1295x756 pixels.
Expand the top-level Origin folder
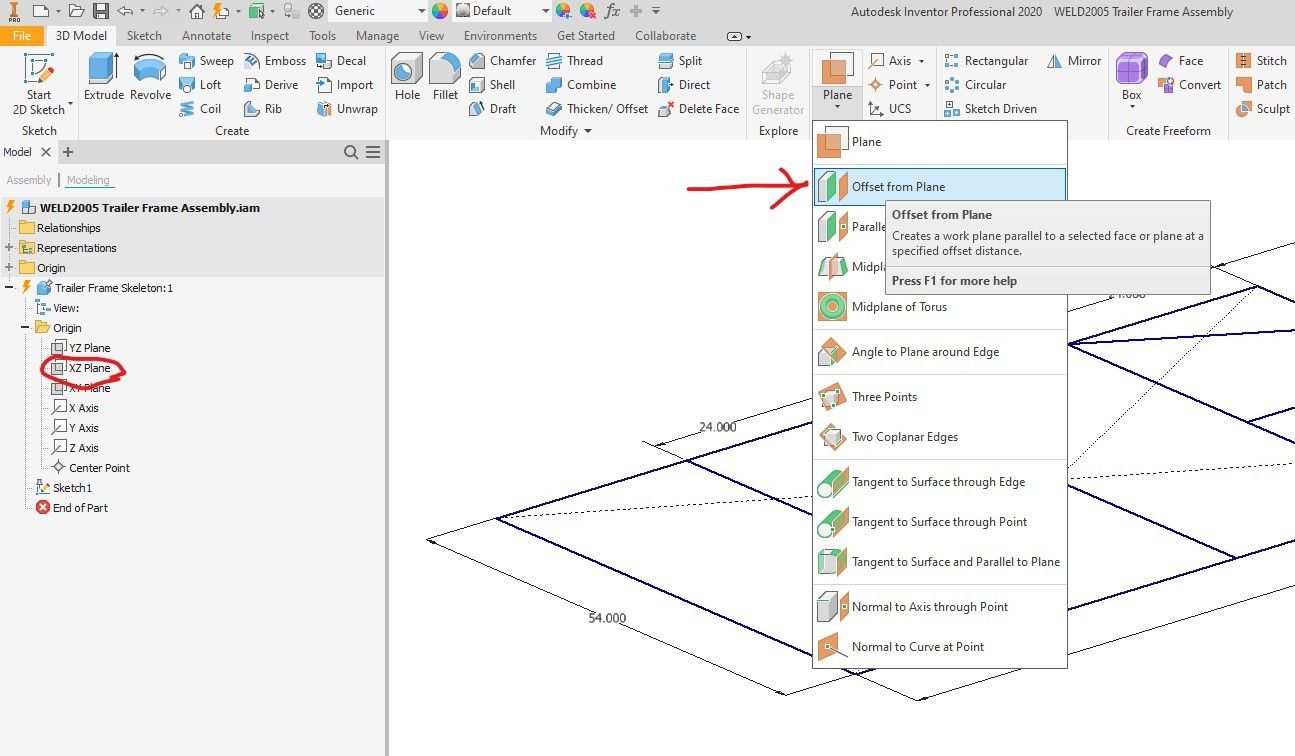coord(10,268)
